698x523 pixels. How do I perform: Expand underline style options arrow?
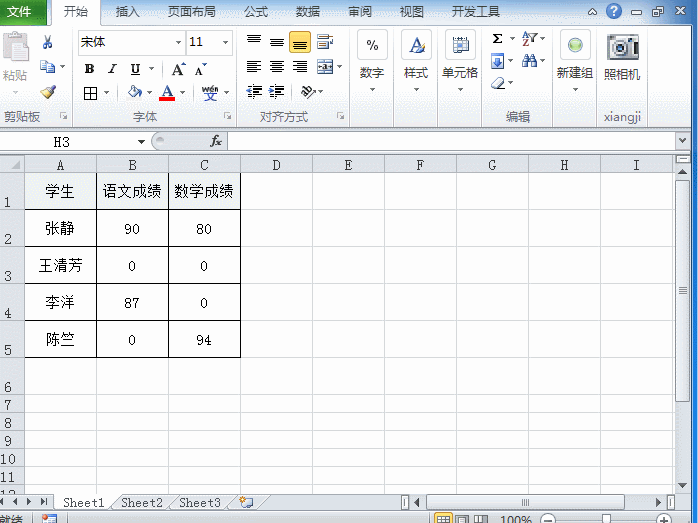[151, 69]
